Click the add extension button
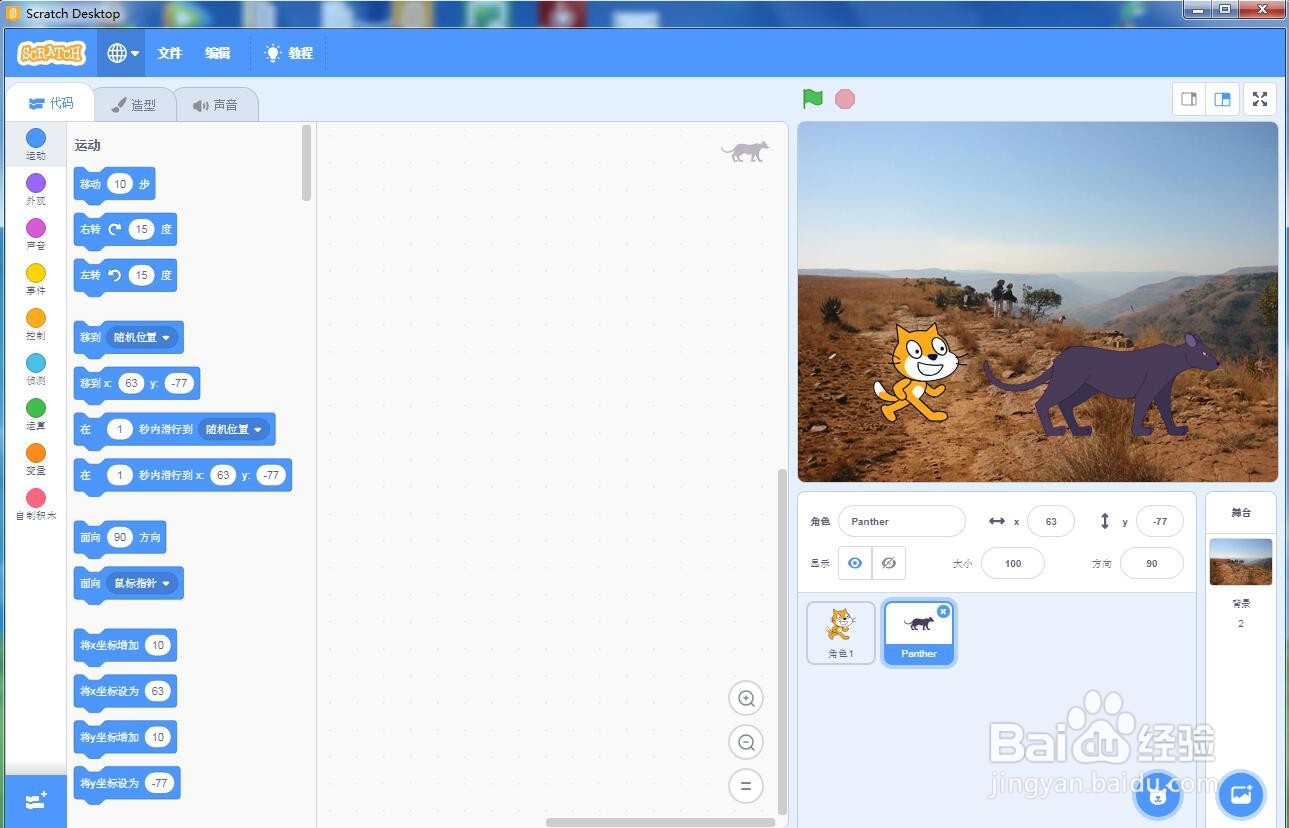 pyautogui.click(x=36, y=801)
